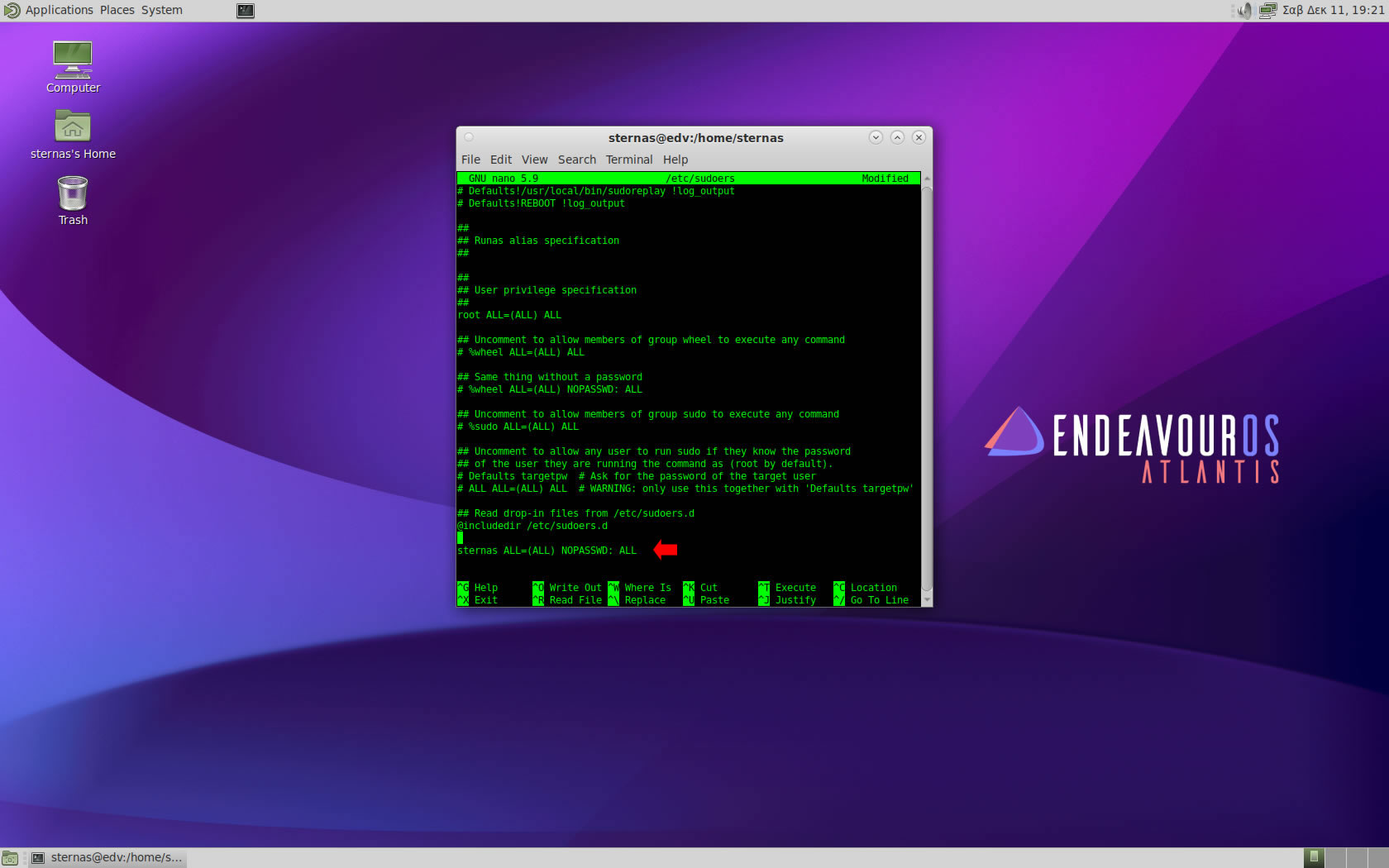Click the nano 'Exit' shortcut label
This screenshot has height=868, width=1389.
[x=486, y=600]
